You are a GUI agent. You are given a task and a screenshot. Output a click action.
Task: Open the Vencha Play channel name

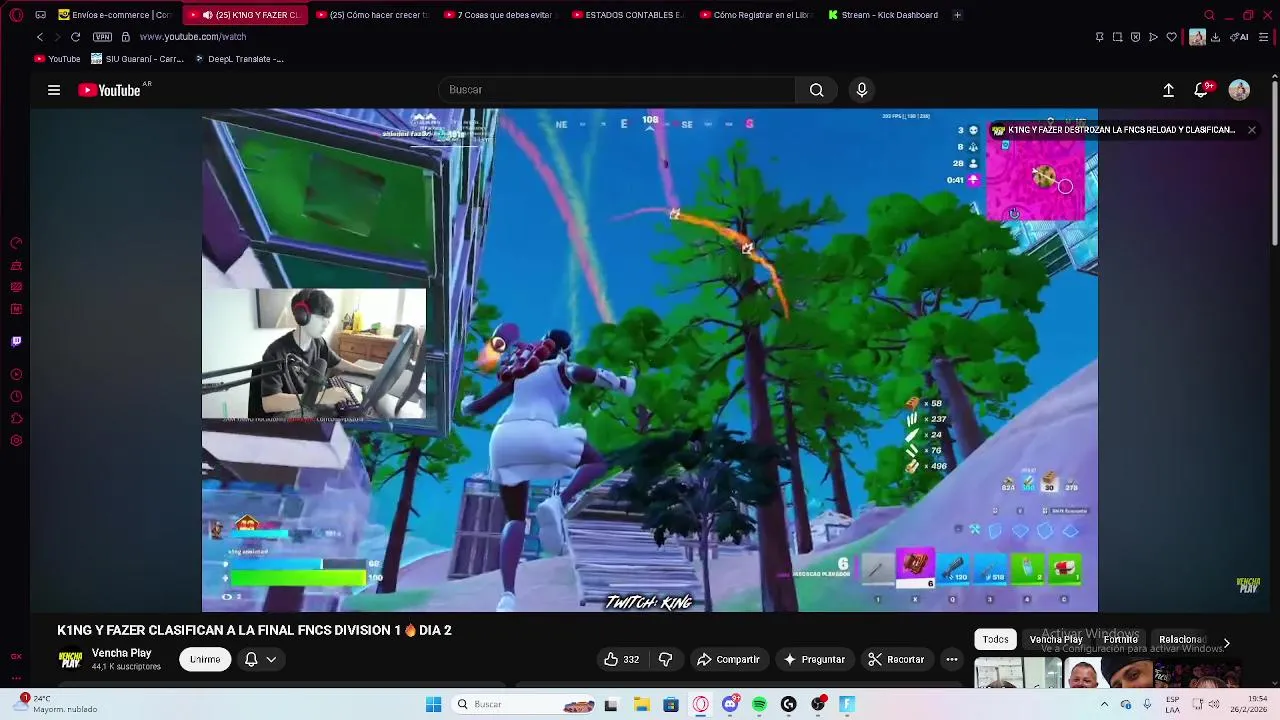pos(121,653)
